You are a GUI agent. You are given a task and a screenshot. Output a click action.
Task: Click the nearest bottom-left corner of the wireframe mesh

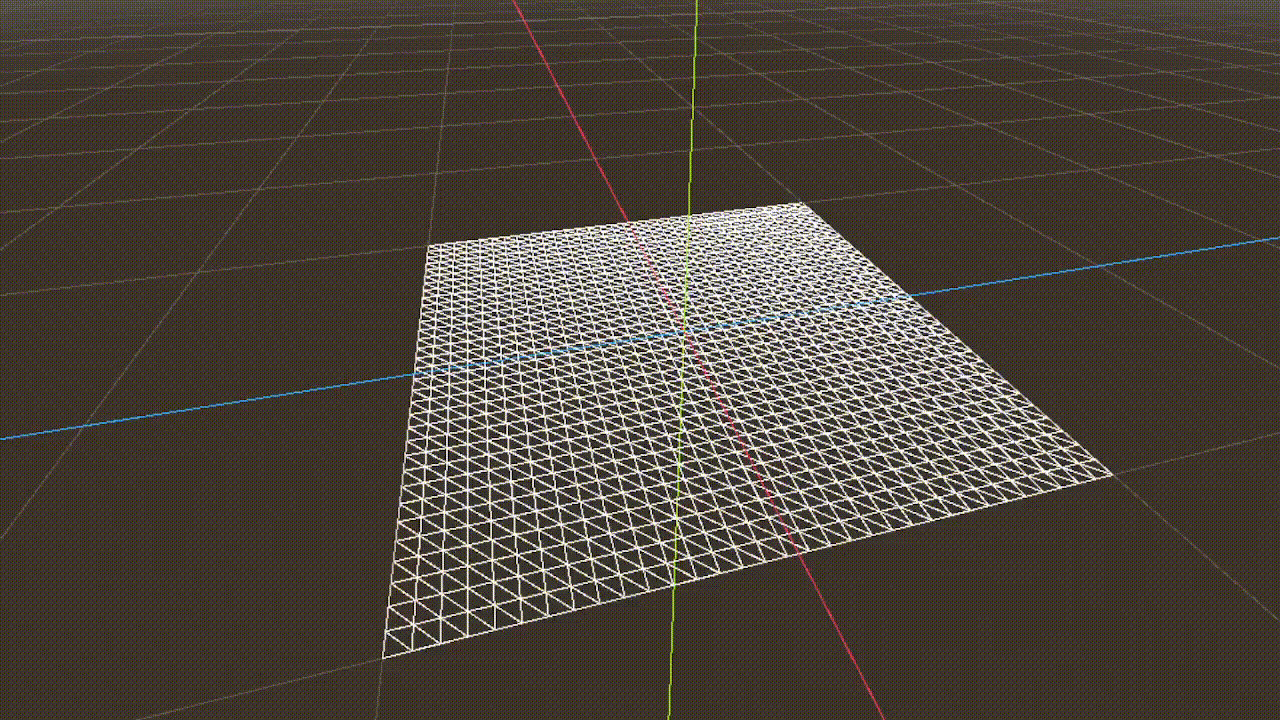(x=384, y=657)
